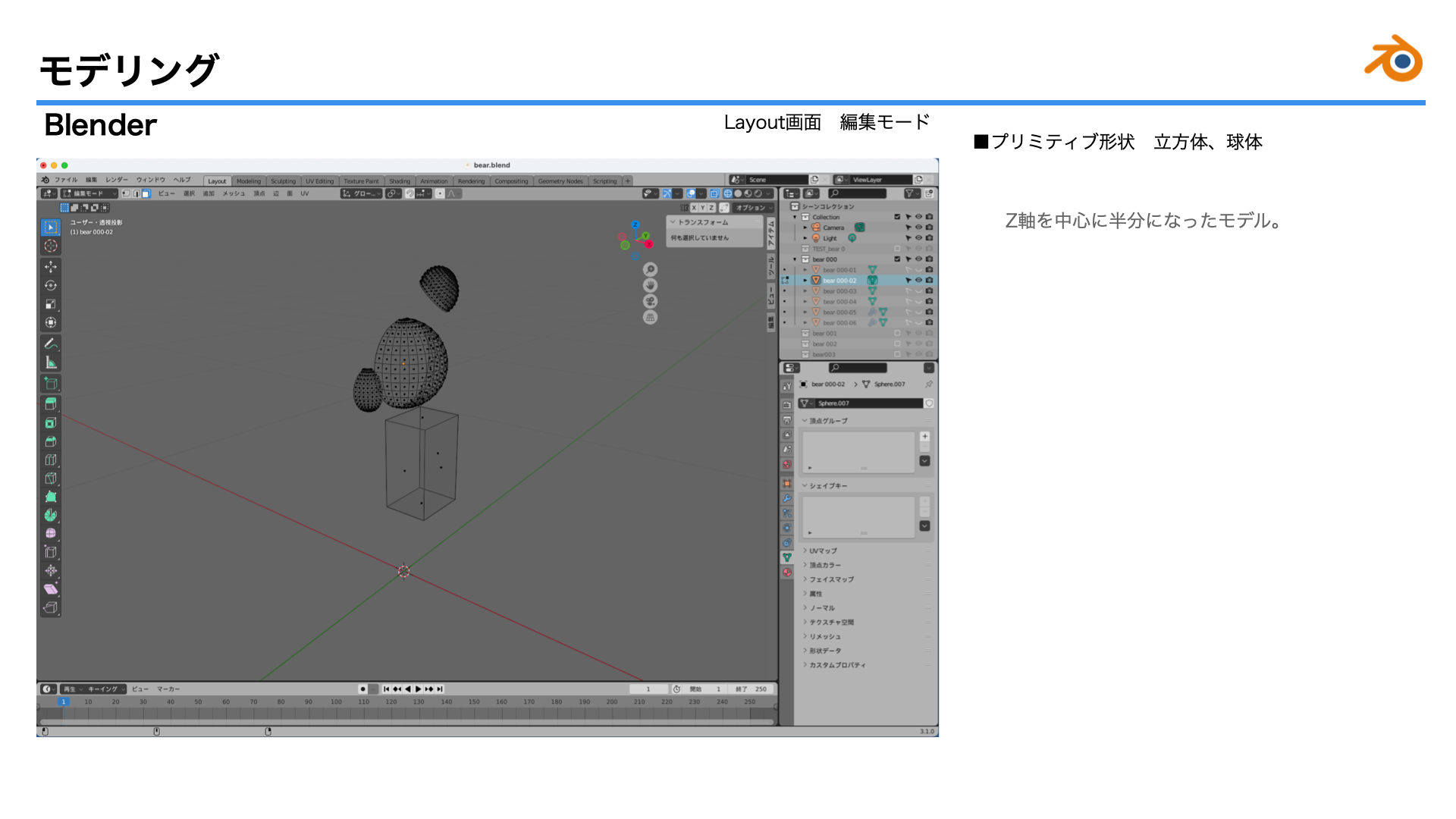This screenshot has height=819, width=1456.
Task: Switch to the Modeling workspace tab
Action: tap(248, 181)
